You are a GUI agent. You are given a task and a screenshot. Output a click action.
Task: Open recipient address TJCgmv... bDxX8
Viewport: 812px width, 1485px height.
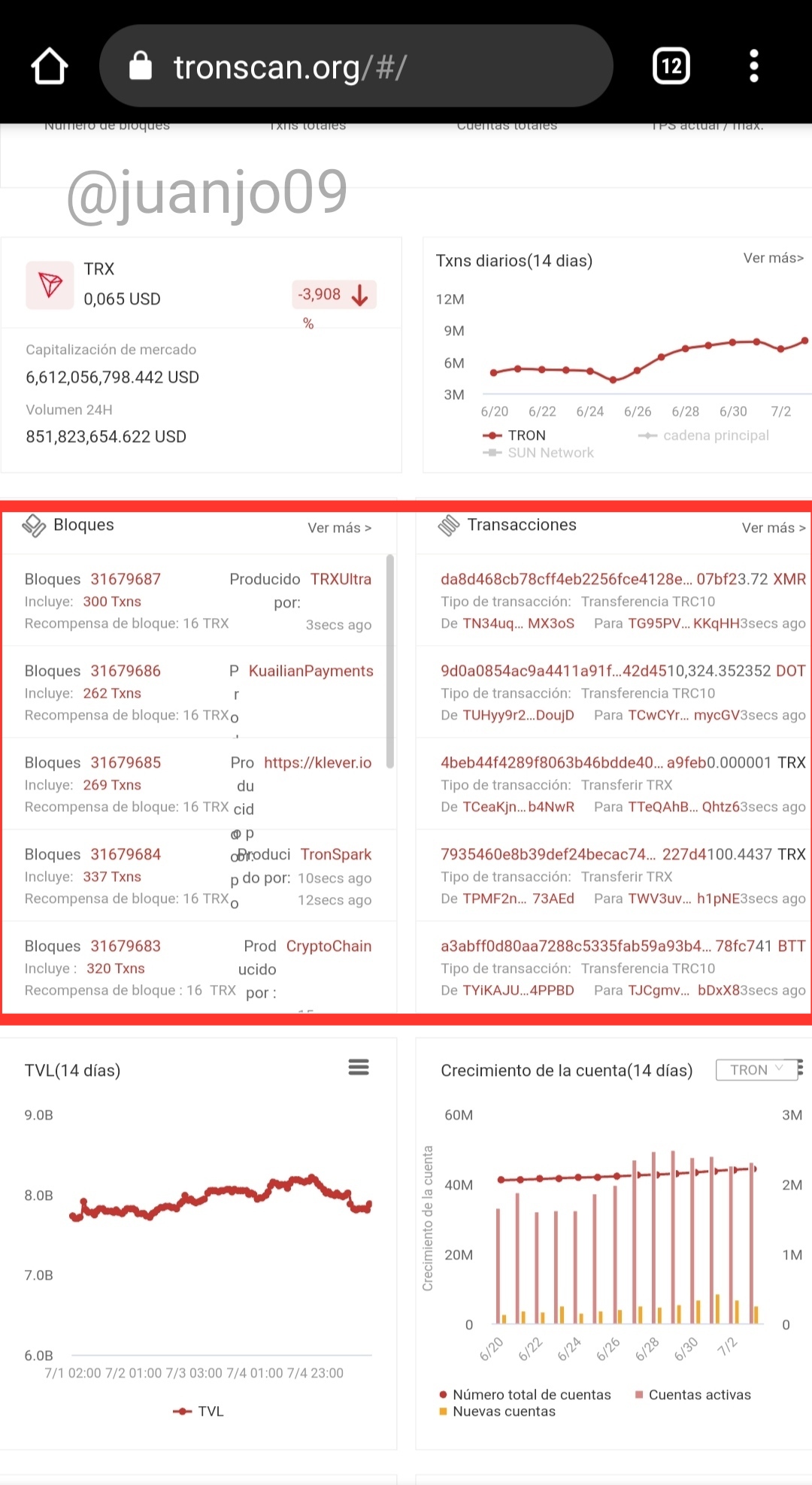683,990
